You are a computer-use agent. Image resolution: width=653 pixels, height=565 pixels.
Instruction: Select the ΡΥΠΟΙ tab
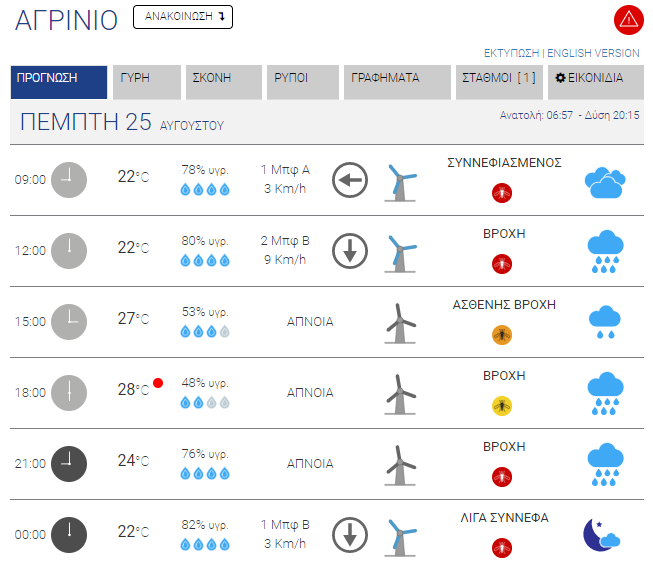[303, 82]
